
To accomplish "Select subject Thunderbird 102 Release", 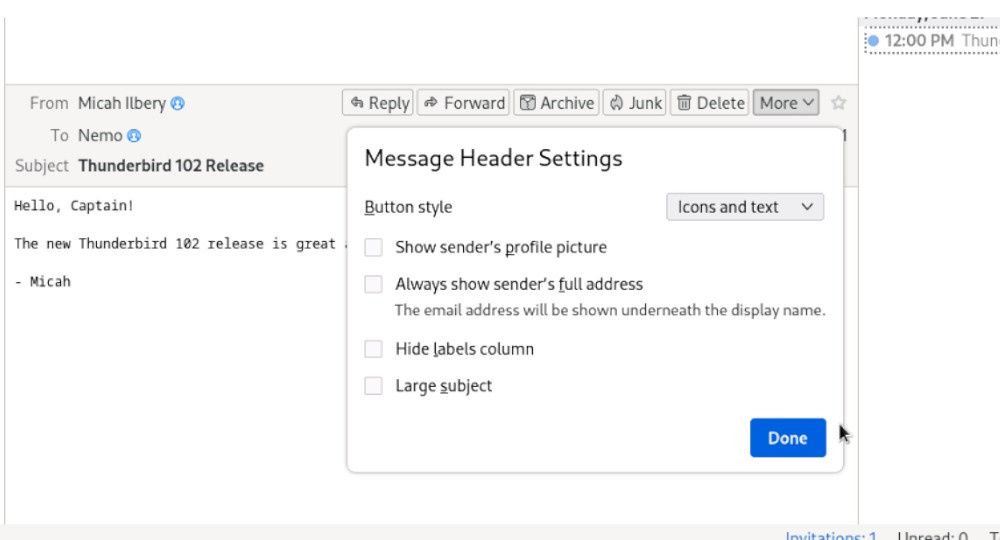I will [x=171, y=166].
